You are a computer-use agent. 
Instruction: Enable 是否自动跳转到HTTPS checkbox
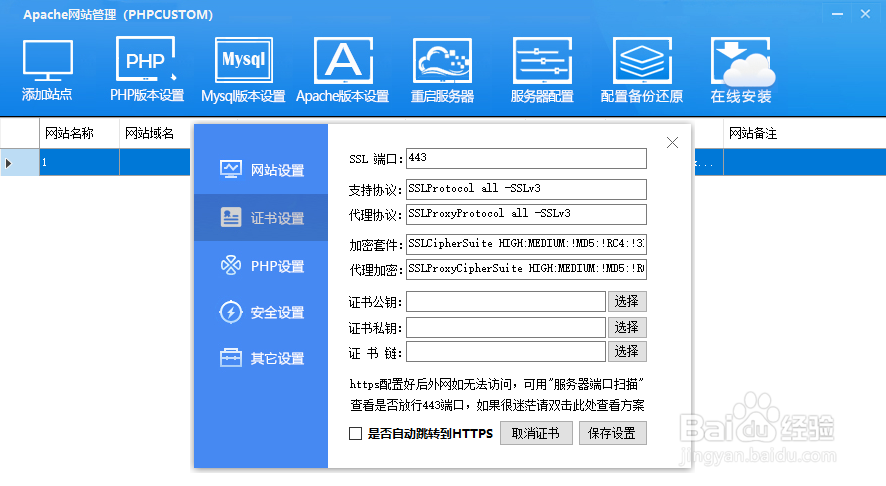click(355, 433)
